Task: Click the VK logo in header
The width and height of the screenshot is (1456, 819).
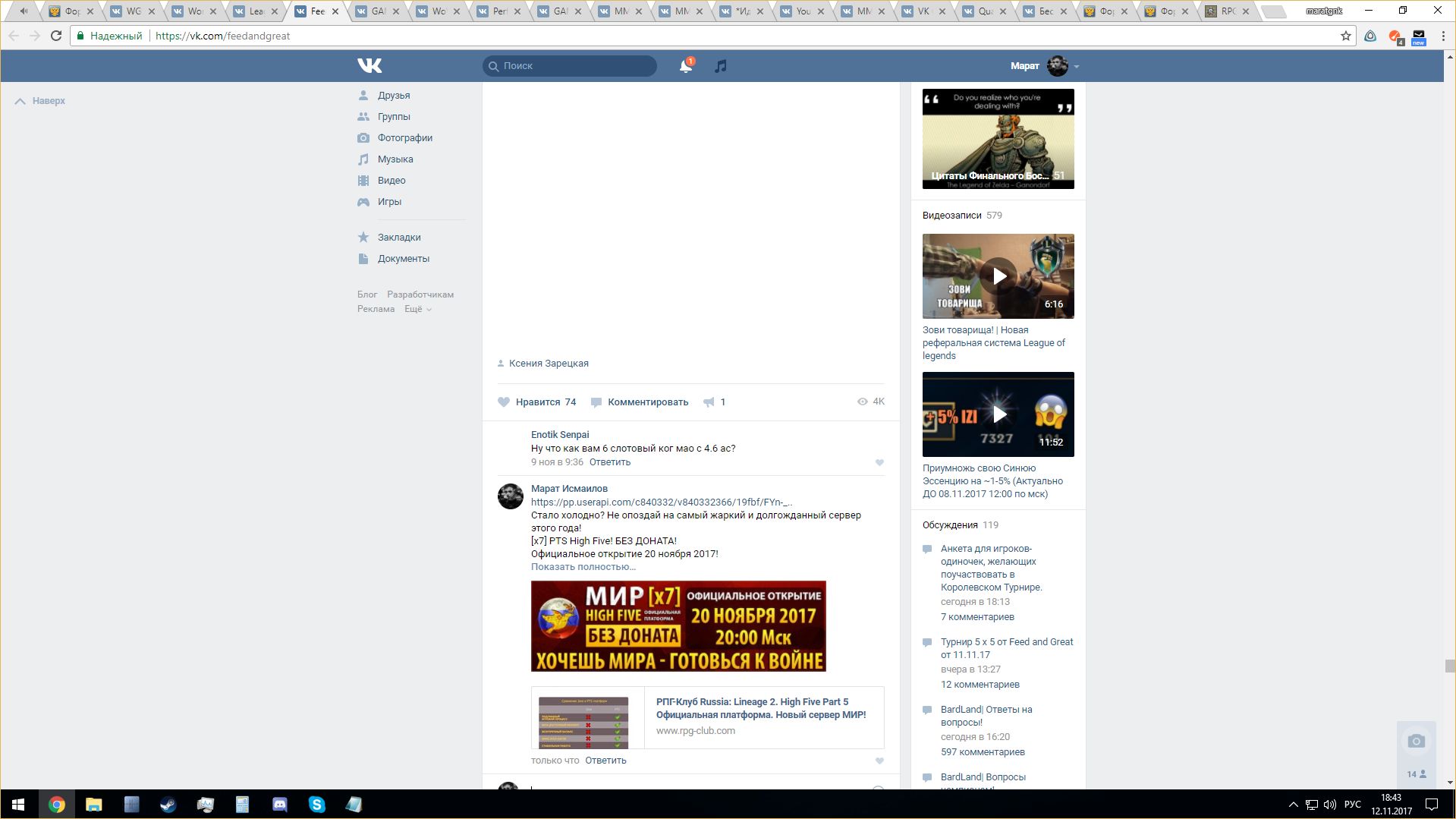Action: 370,66
